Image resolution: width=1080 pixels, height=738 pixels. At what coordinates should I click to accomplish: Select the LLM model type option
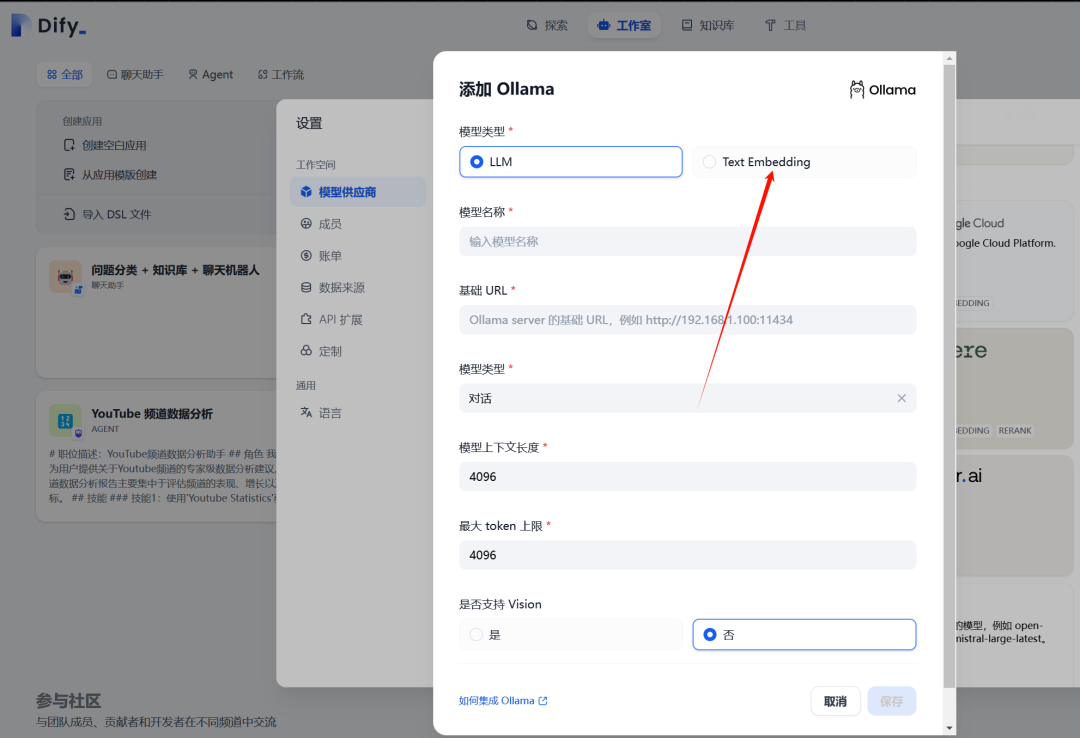(x=571, y=161)
